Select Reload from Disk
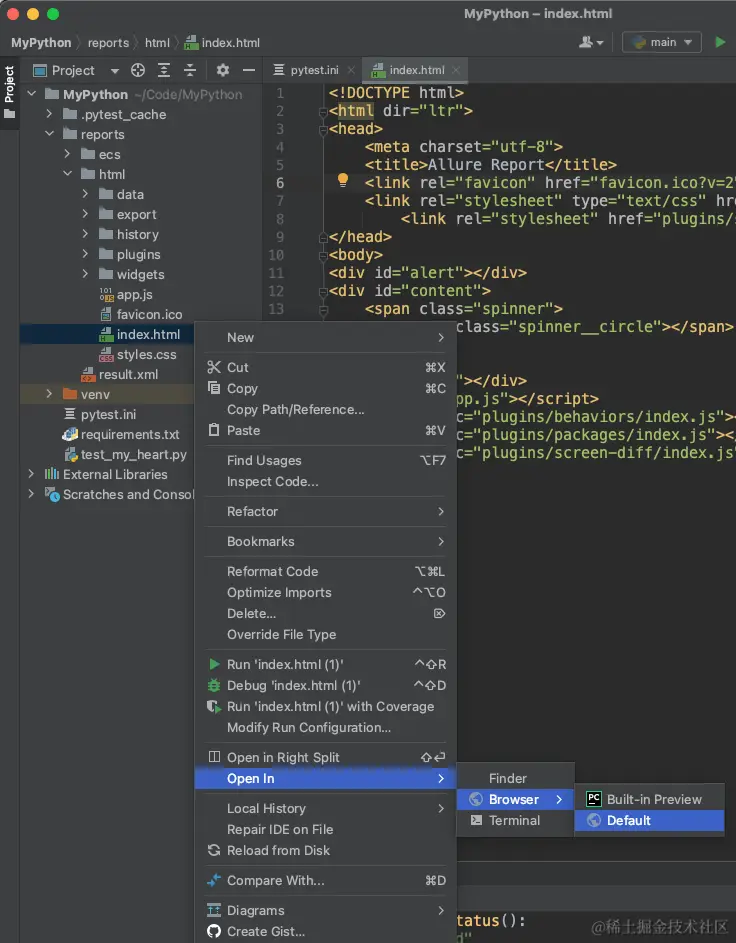 [325, 850]
